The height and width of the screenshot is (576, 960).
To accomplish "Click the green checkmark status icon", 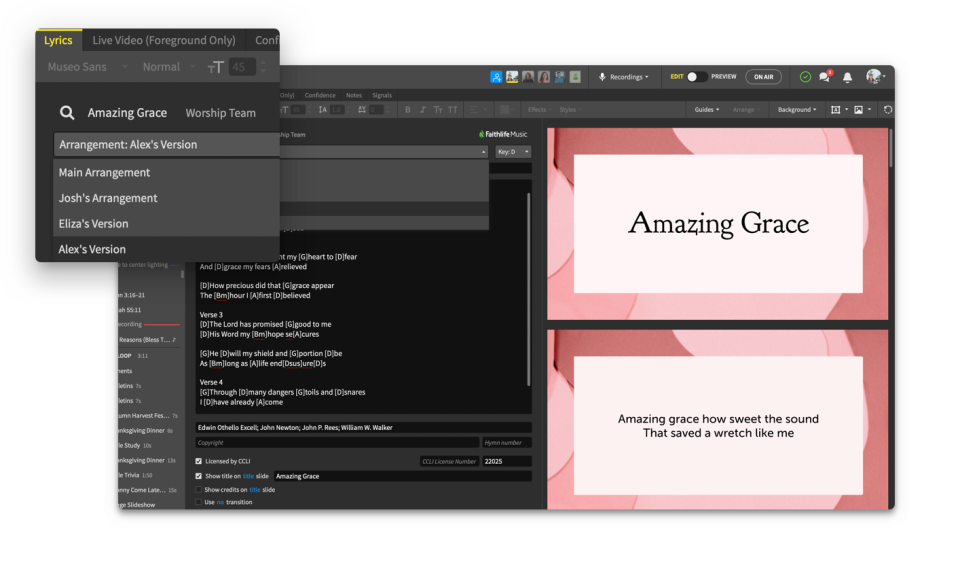I will 805,77.
